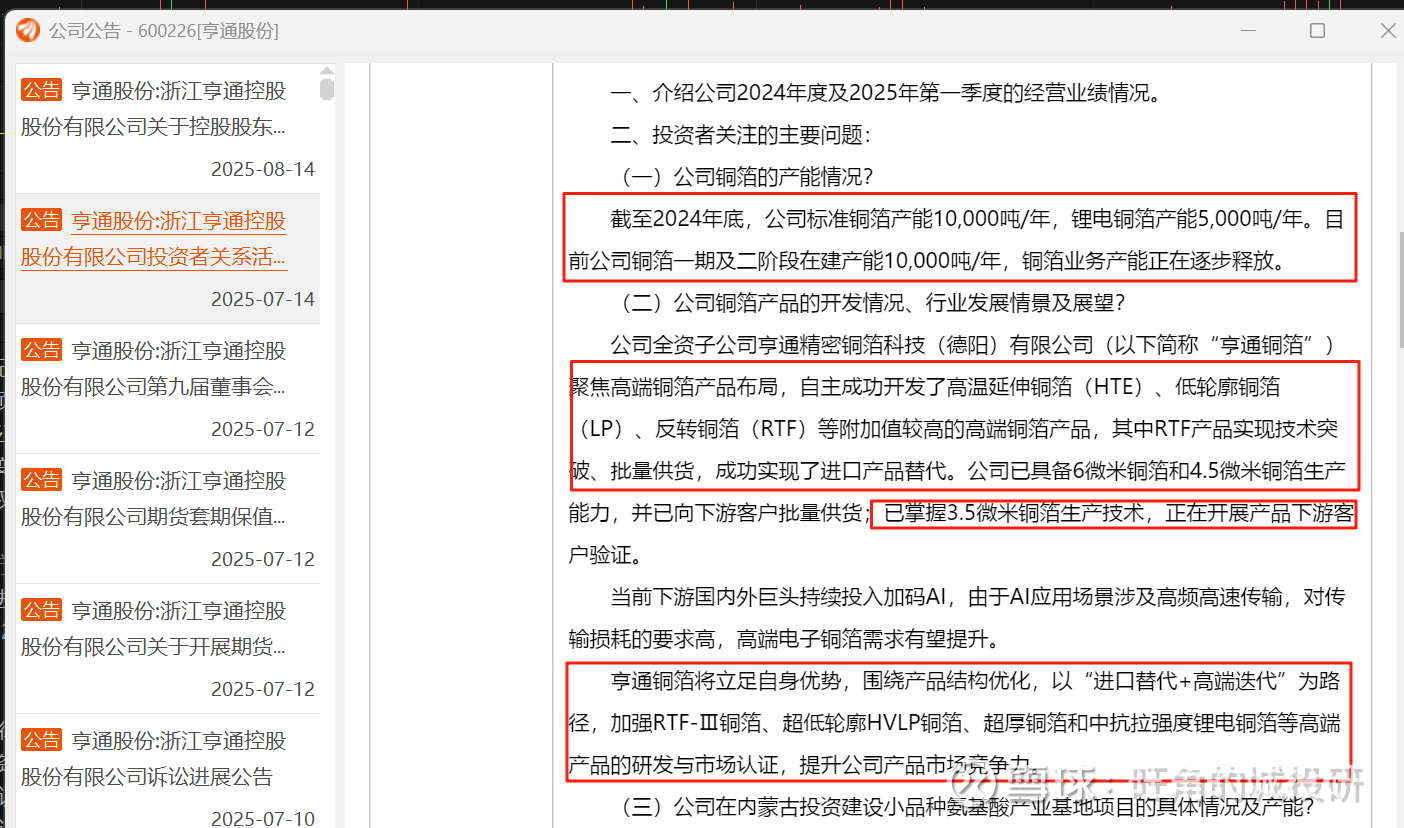Minimize the 公司公告 window
The width and height of the screenshot is (1404, 828).
click(x=1248, y=31)
